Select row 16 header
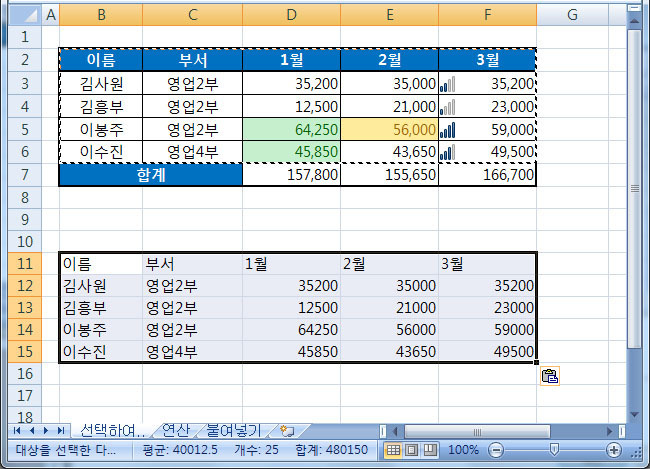650x469 pixels. point(25,374)
